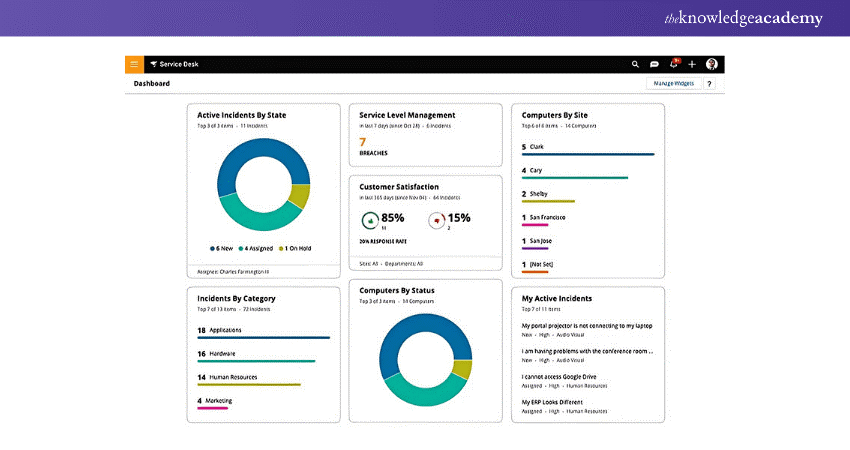Click the green thumbs-up satisfaction icon
Image resolution: width=850 pixels, height=450 pixels.
point(370,219)
